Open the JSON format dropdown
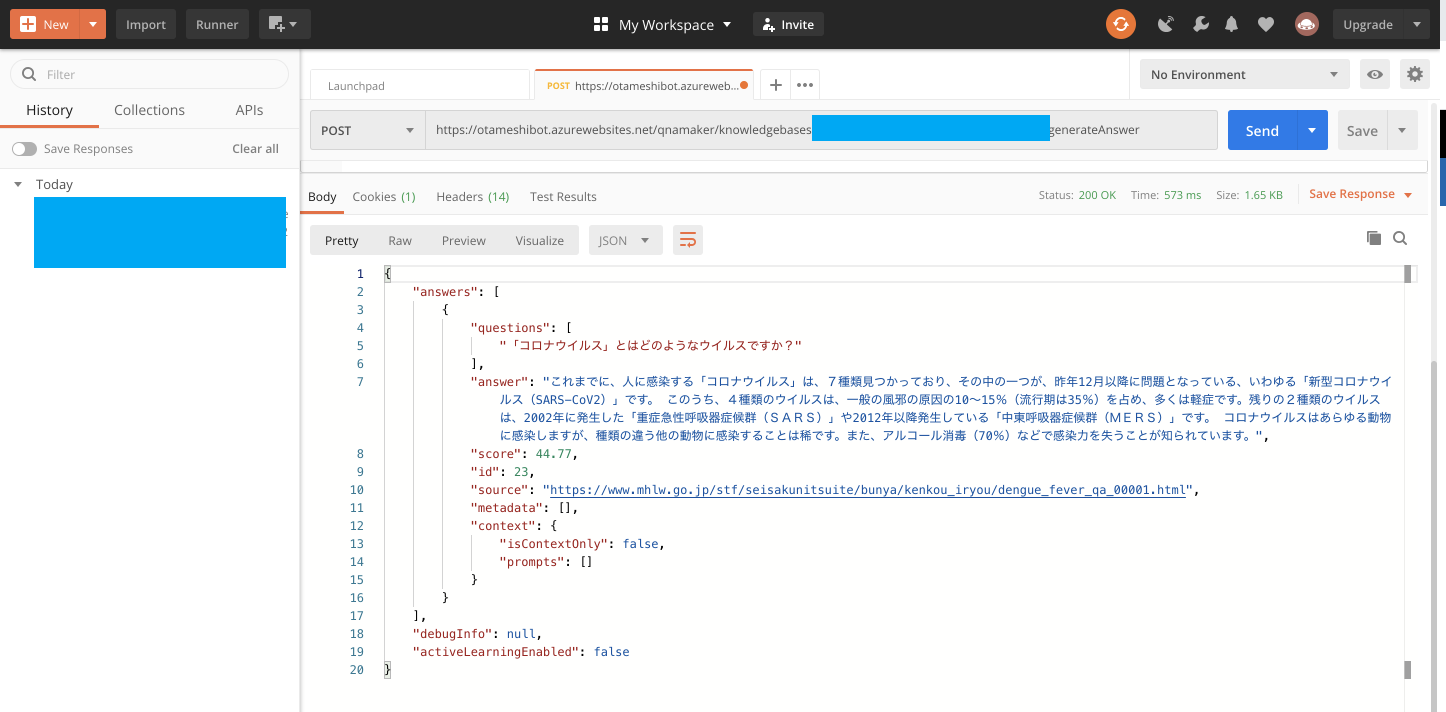This screenshot has height=712, width=1446. (x=624, y=240)
